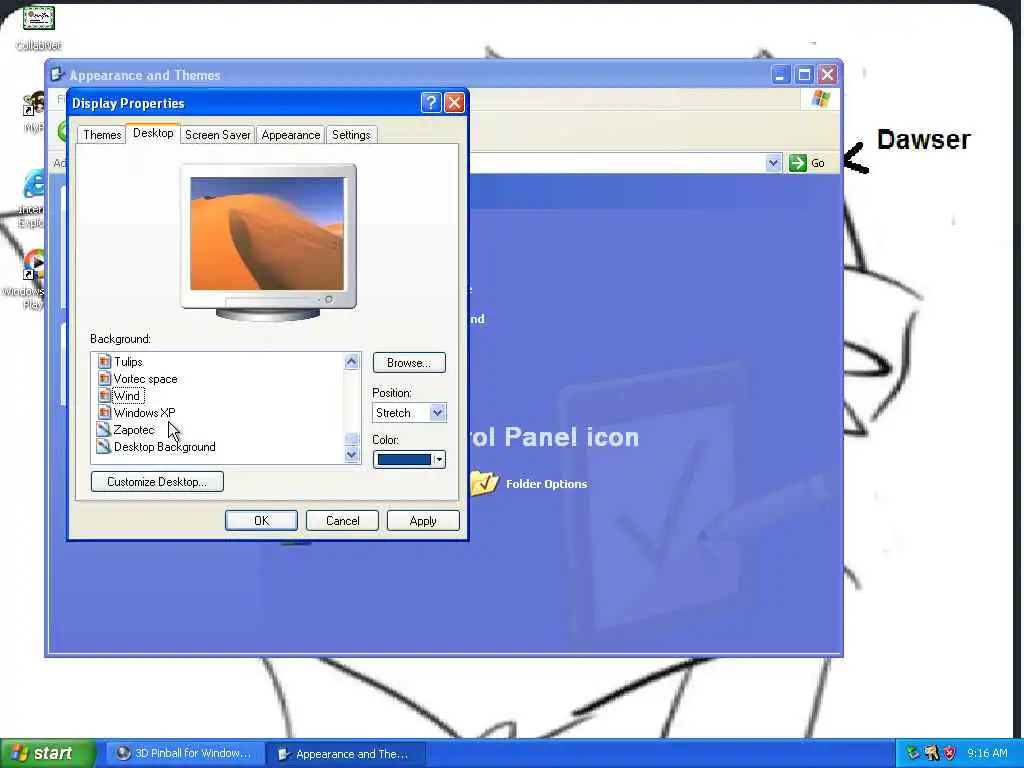
Task: Click the Desktop Background file icon
Action: coord(104,446)
